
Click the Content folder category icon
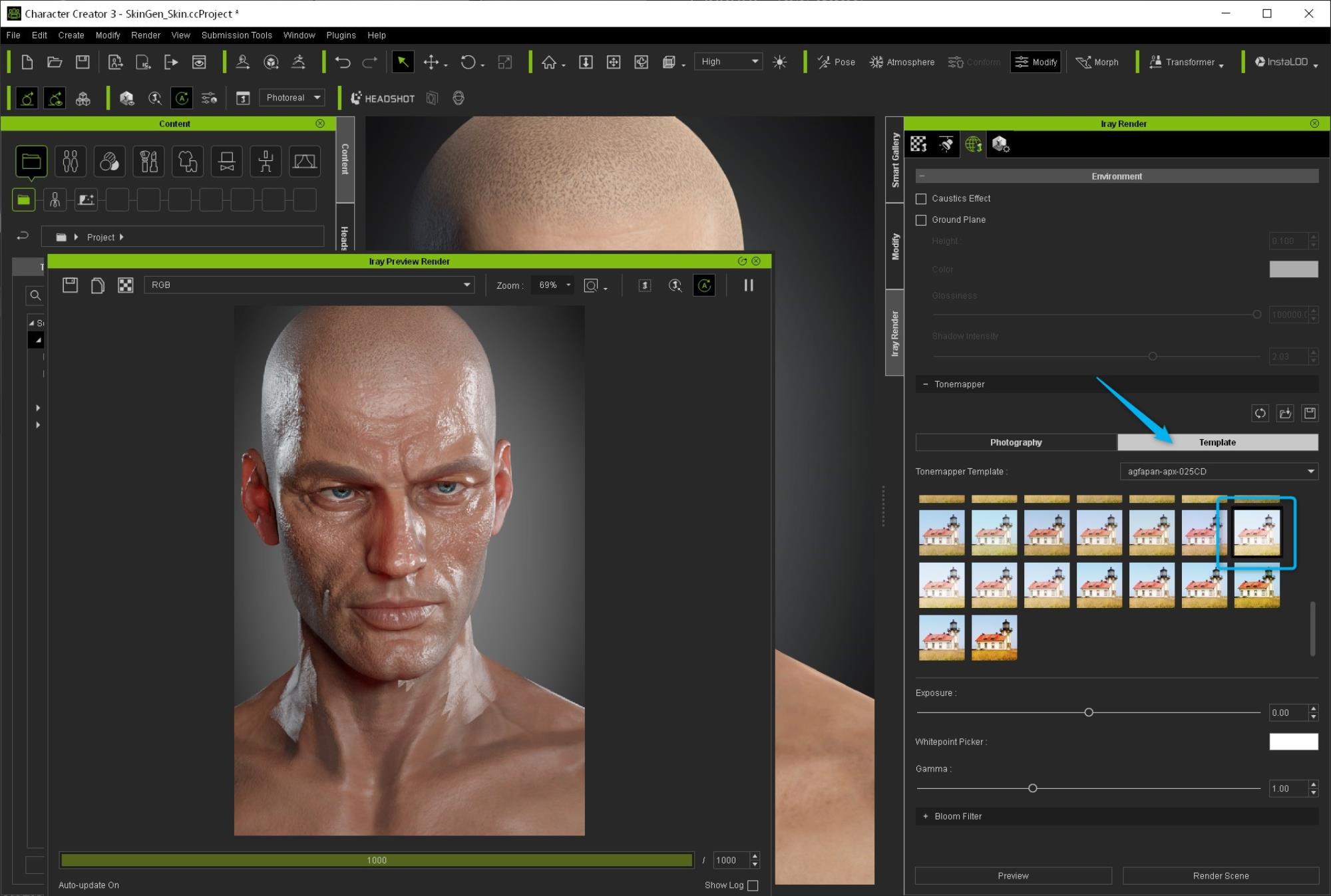click(31, 162)
